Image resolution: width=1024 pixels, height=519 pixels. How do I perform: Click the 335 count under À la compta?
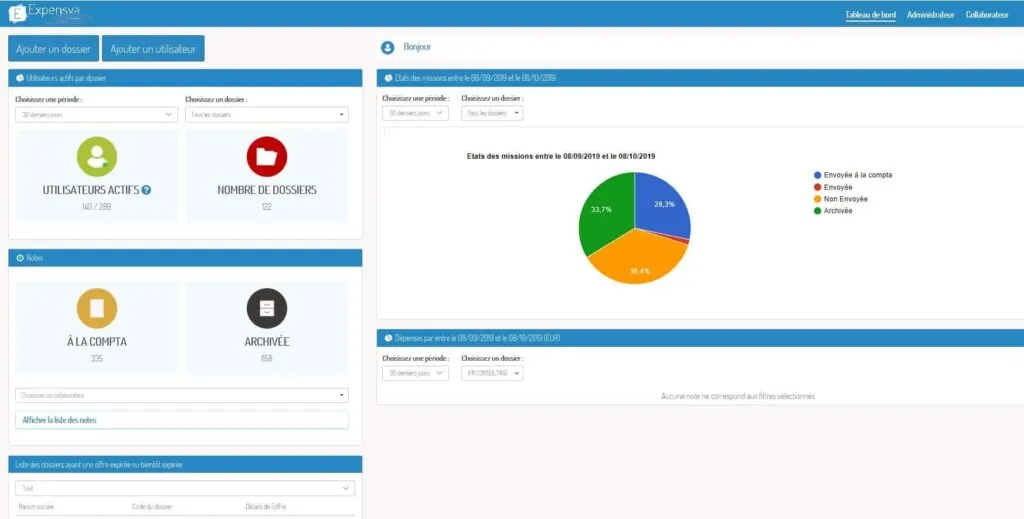(97, 358)
